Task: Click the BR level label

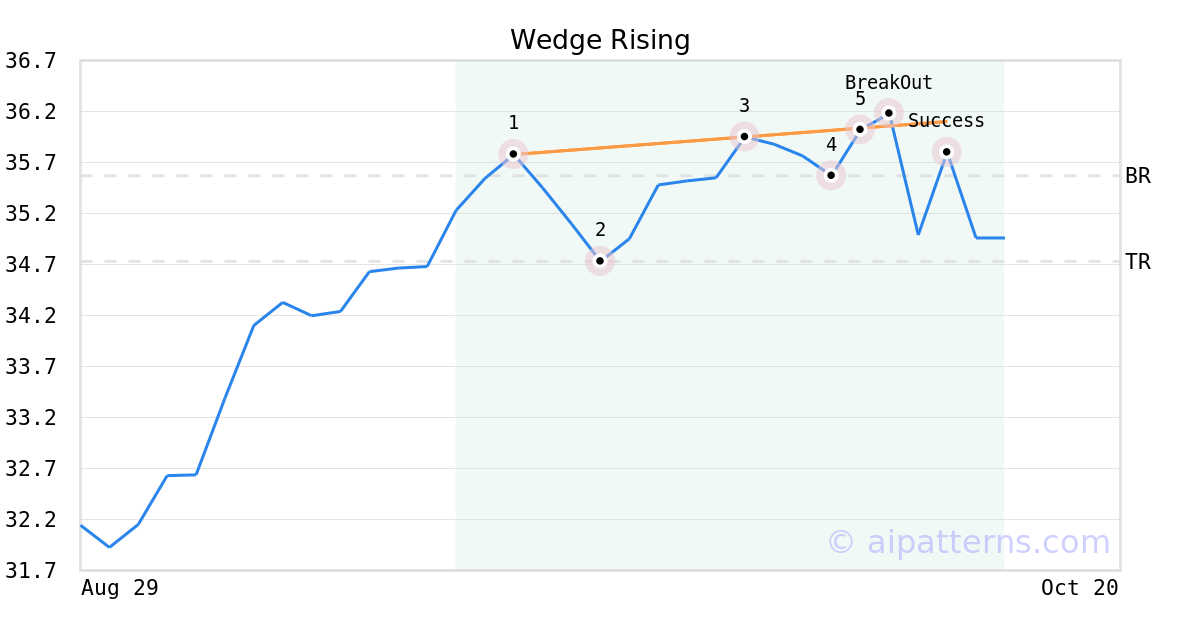Action: (1138, 176)
